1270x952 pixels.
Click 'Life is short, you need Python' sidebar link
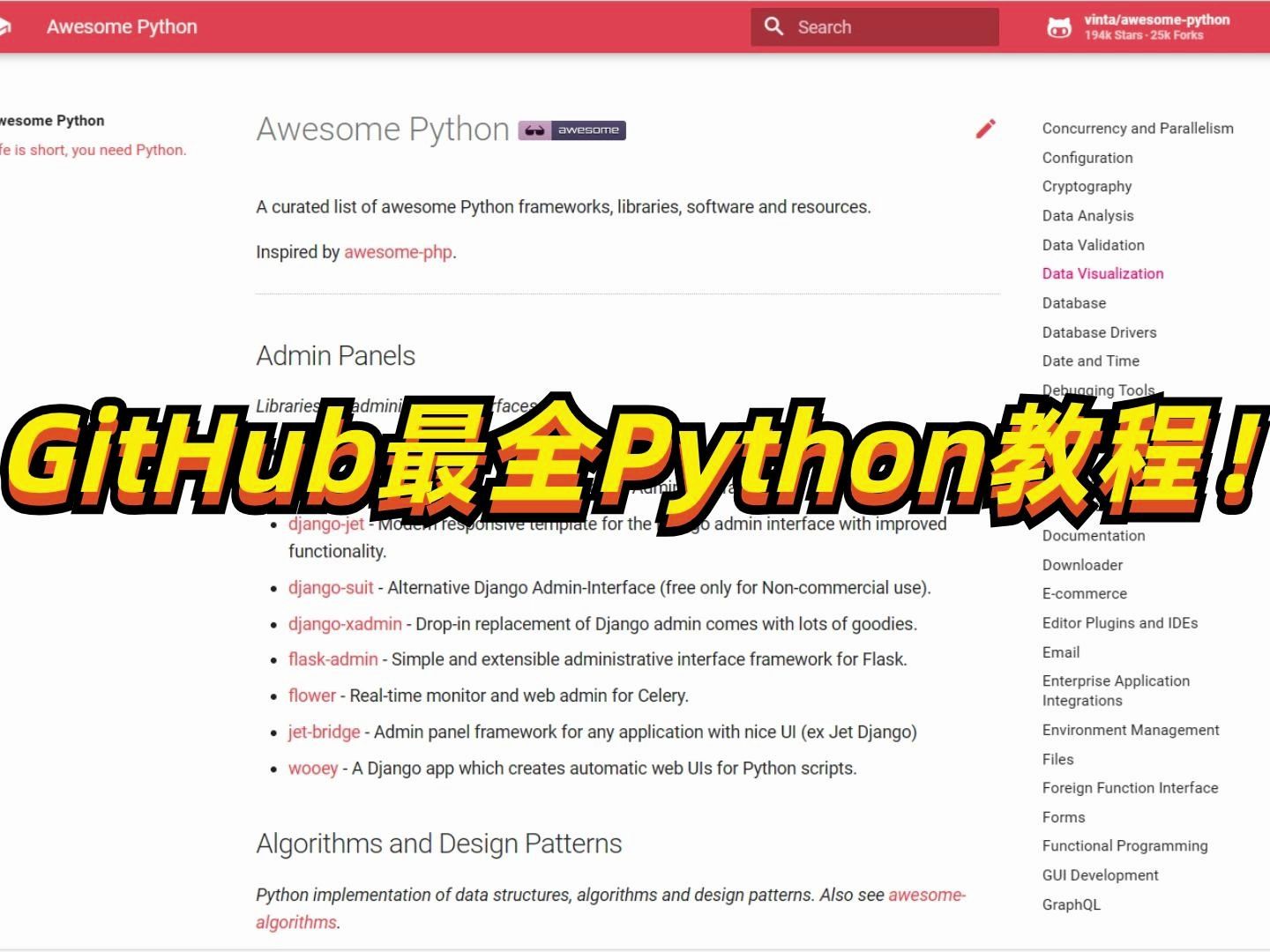(x=93, y=150)
